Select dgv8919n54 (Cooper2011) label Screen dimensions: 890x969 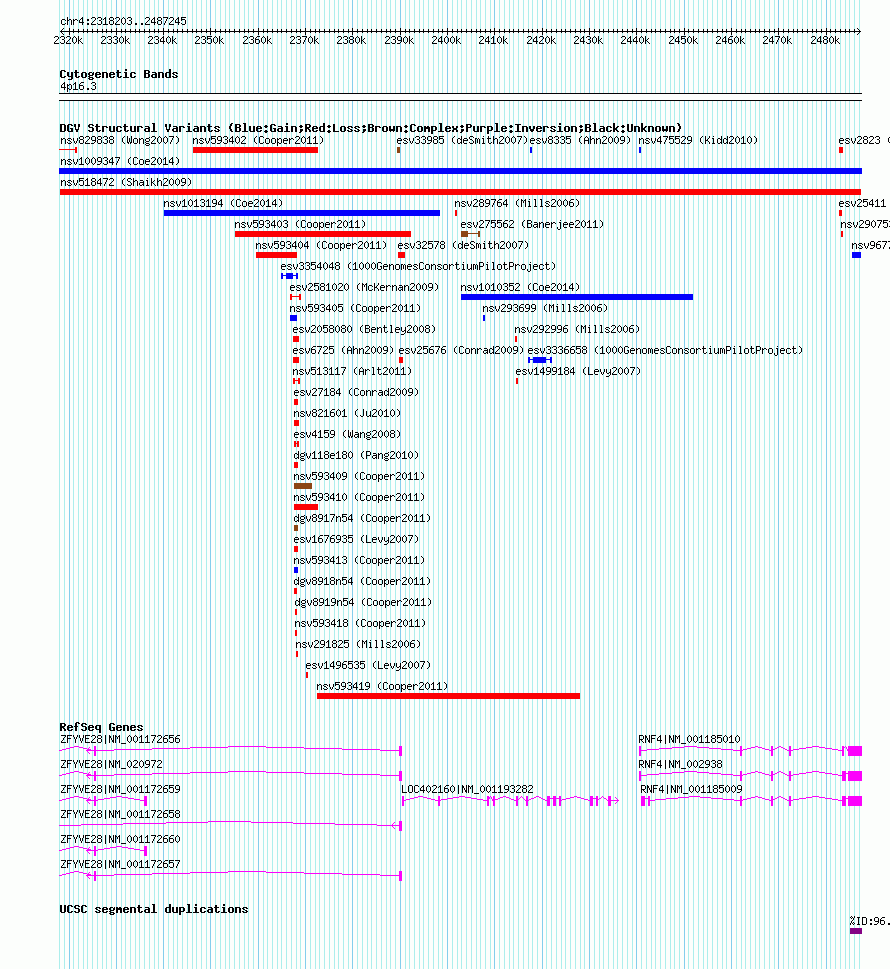coord(363,603)
